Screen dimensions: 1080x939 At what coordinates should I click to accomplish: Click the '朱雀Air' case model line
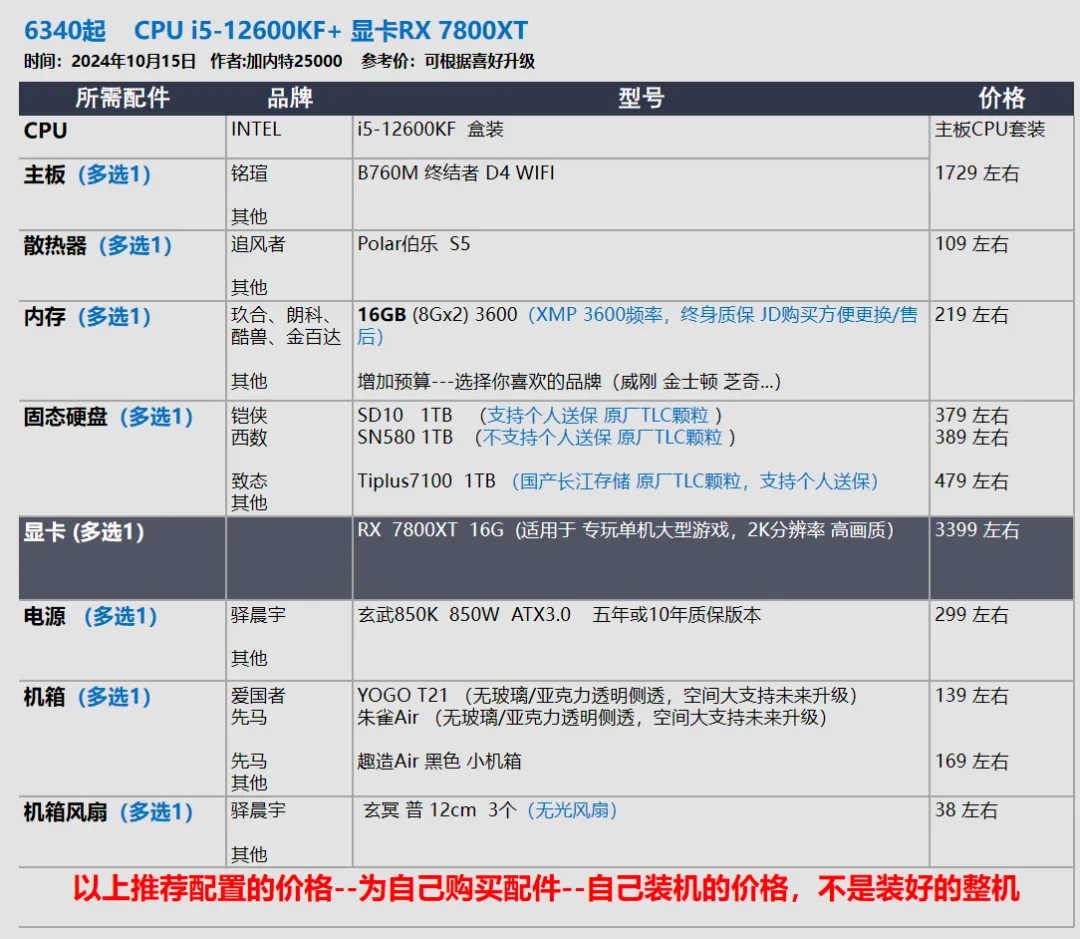[x=592, y=717]
